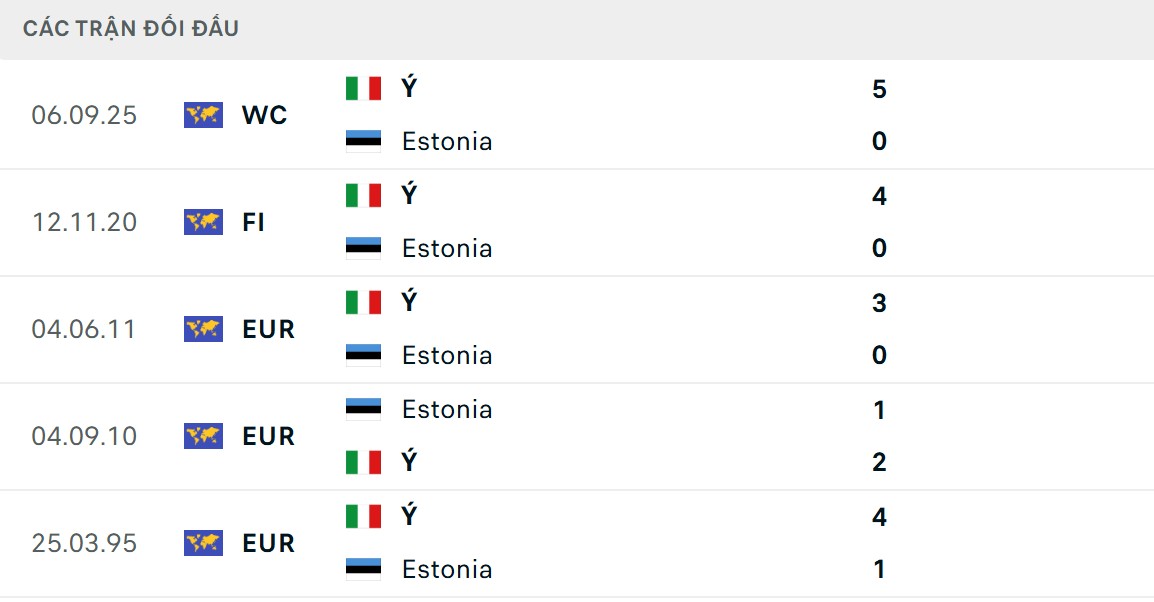This screenshot has width=1154, height=602.
Task: Click Estonia flag in the 25.03.95 match
Action: click(x=363, y=569)
